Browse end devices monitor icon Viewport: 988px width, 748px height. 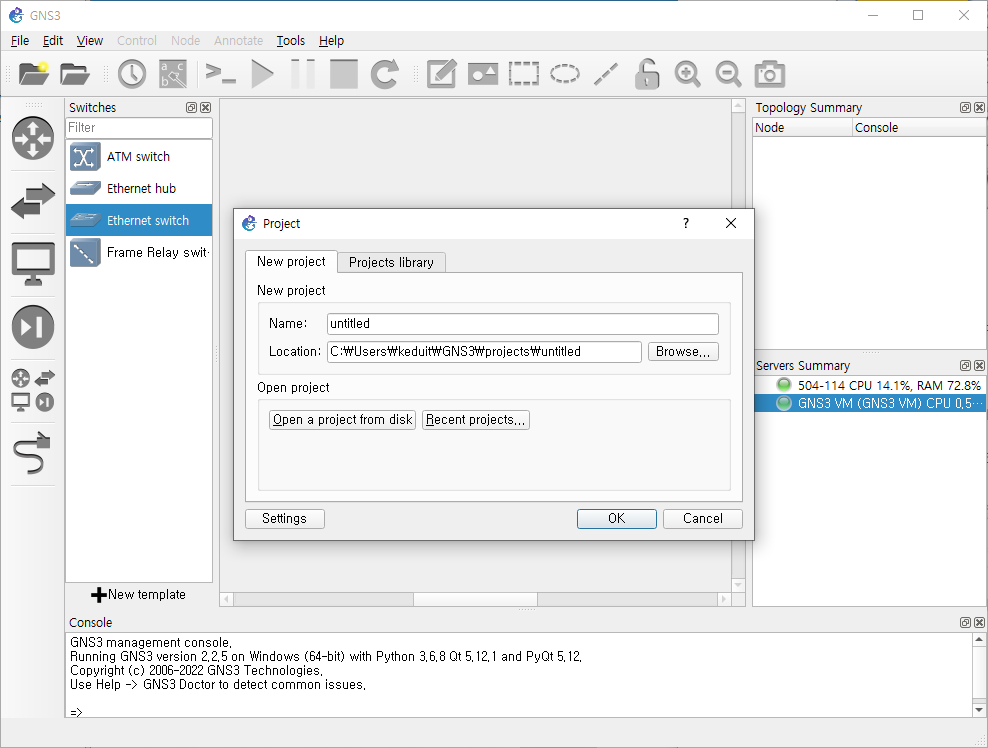(x=33, y=263)
